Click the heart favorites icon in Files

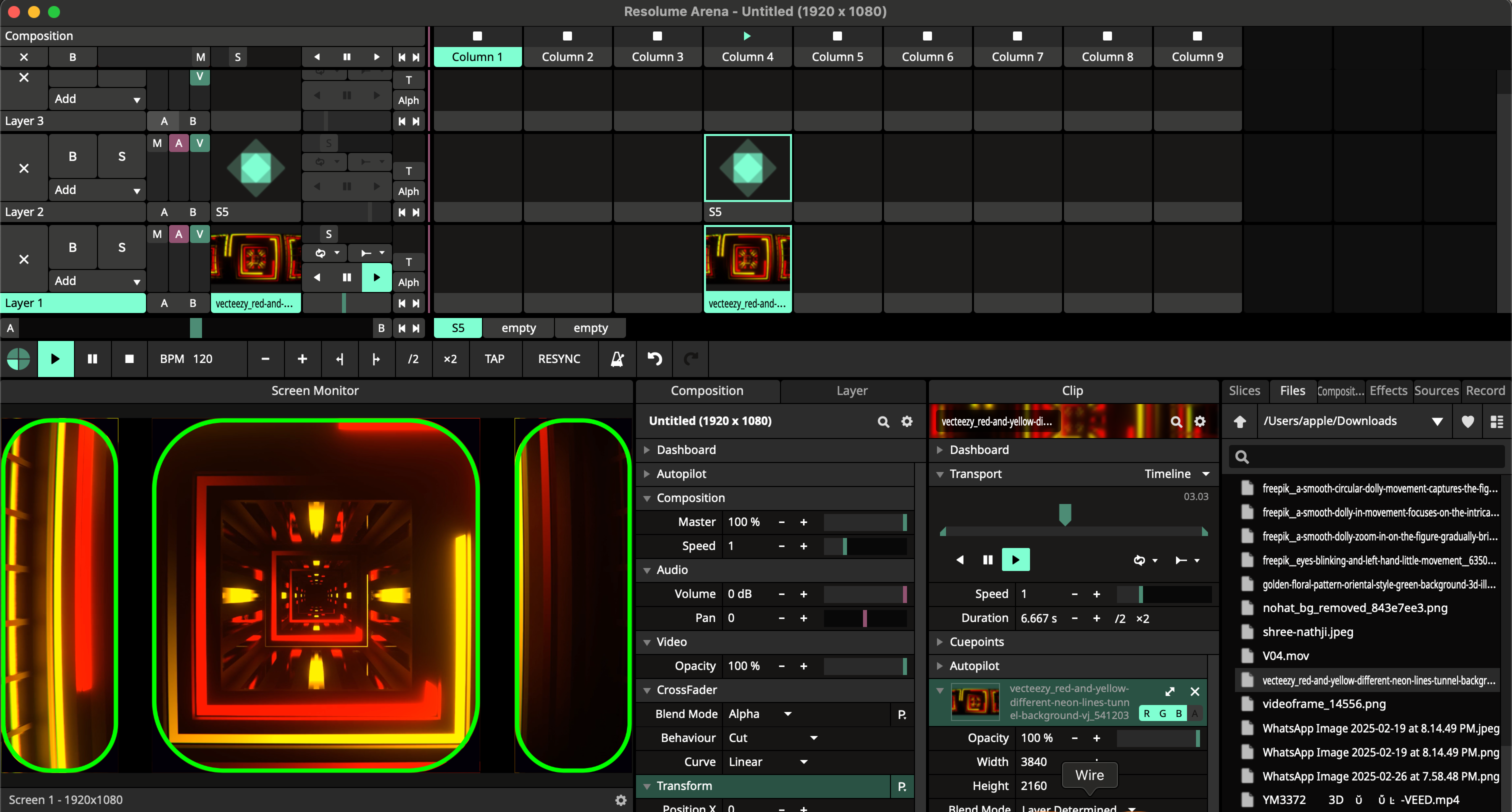[1467, 421]
